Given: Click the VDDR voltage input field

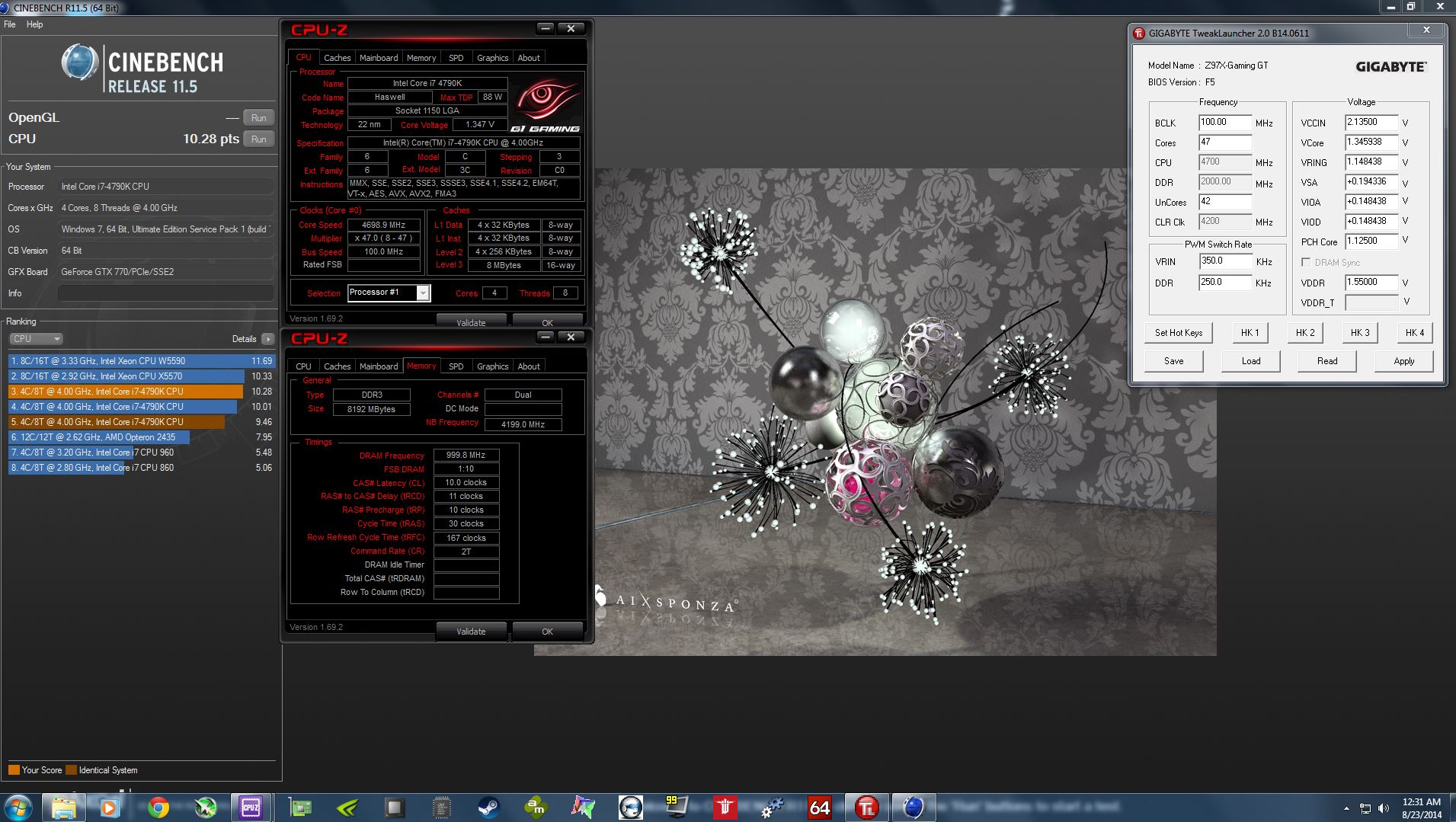Looking at the screenshot, I should click(1371, 282).
